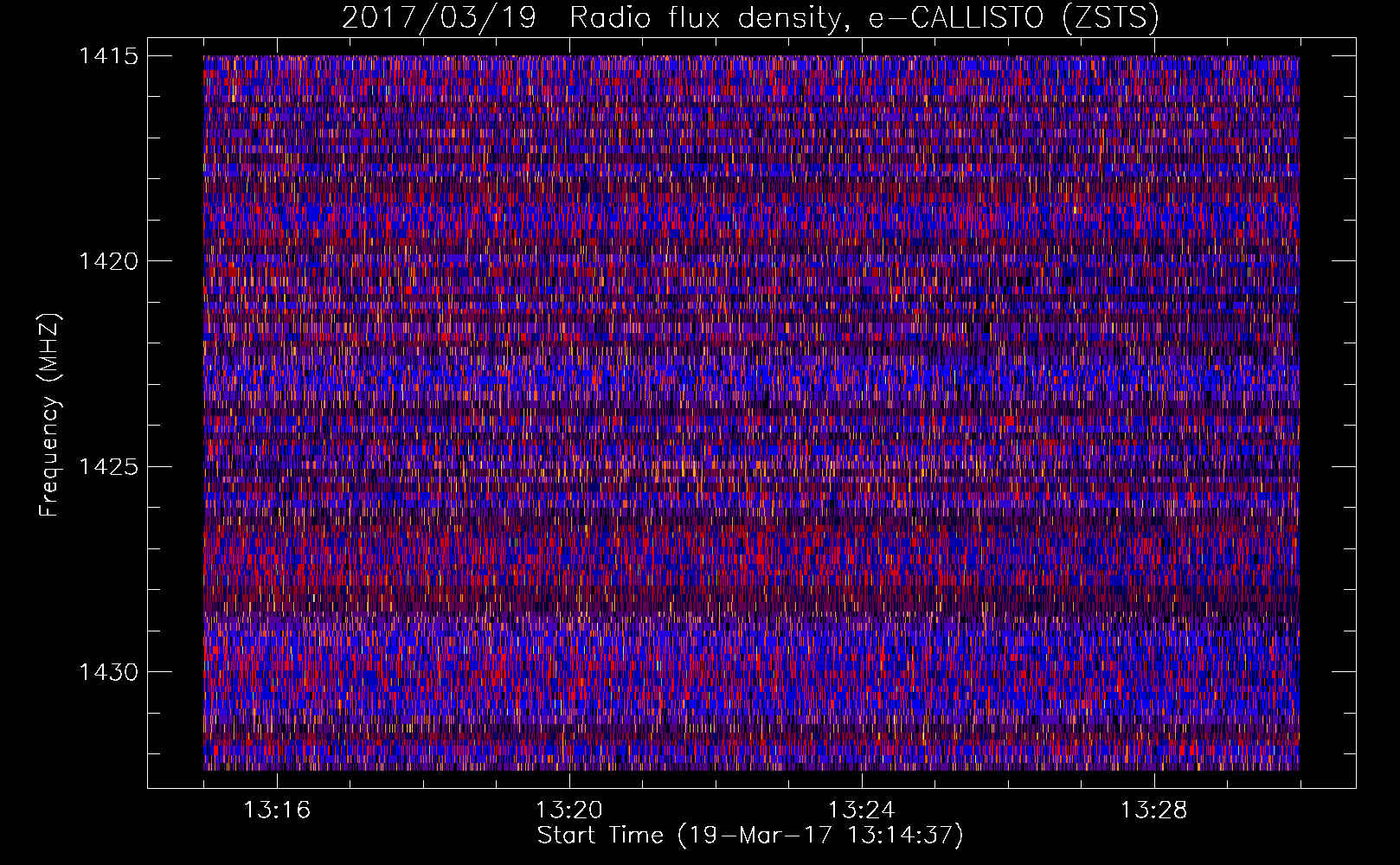1400x865 pixels.
Task: Click the 13:20 time axis label
Action: click(569, 810)
